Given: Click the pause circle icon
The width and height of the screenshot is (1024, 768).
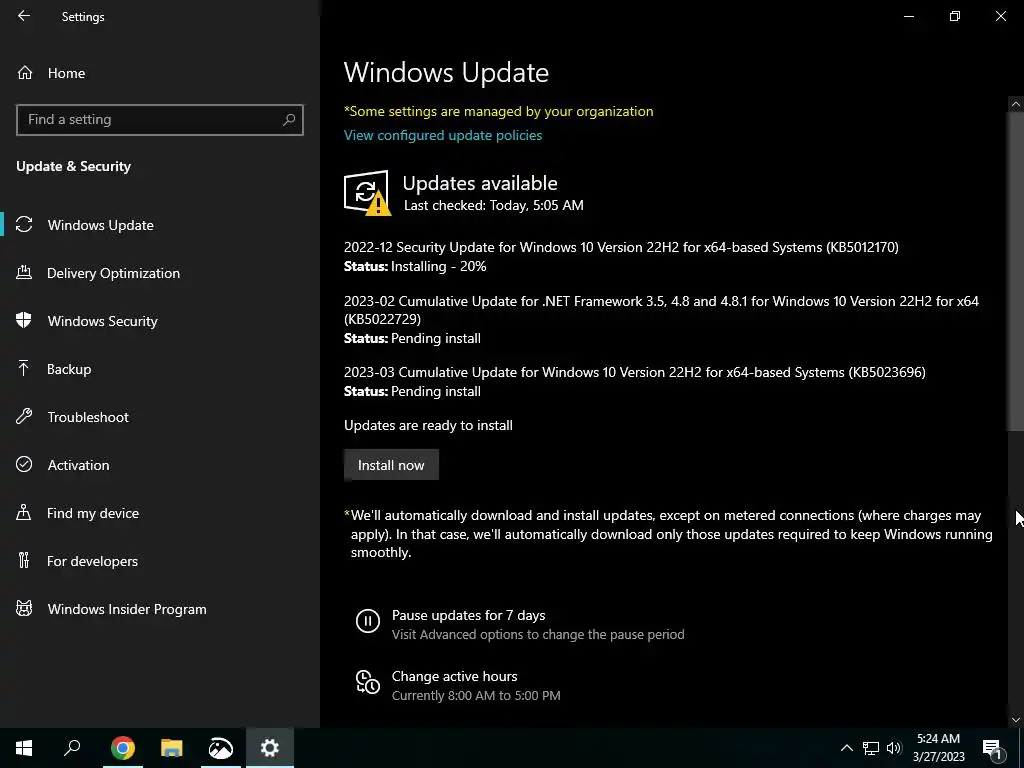Looking at the screenshot, I should click(x=368, y=620).
